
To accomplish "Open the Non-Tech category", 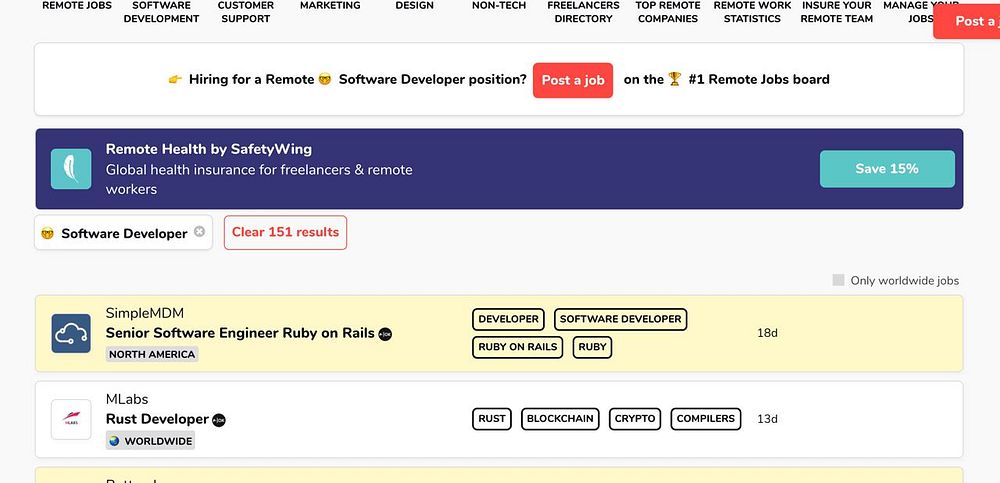I will [x=499, y=6].
